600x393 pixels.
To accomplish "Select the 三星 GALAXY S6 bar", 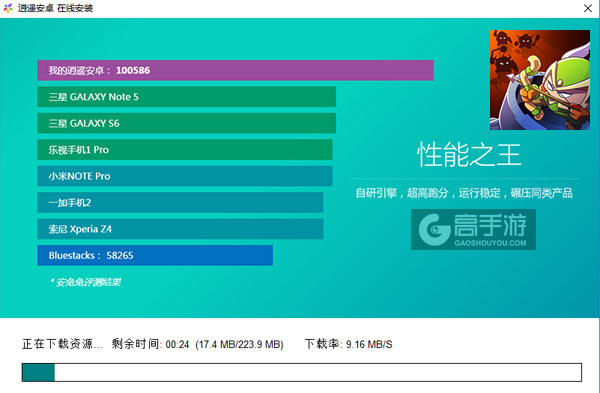I will click(x=186, y=123).
